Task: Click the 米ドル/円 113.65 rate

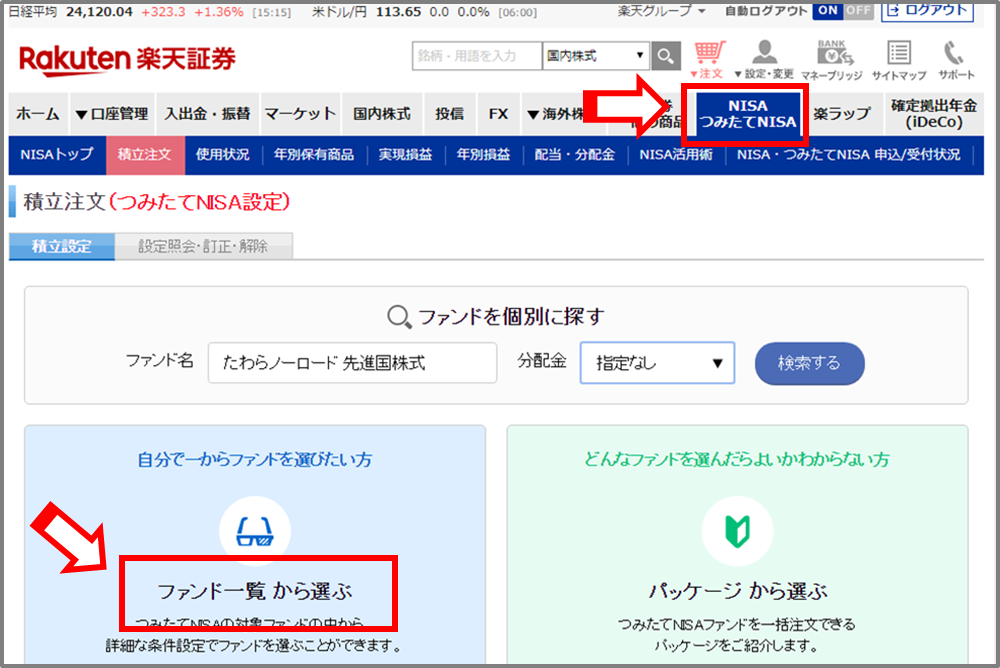Action: coord(398,11)
